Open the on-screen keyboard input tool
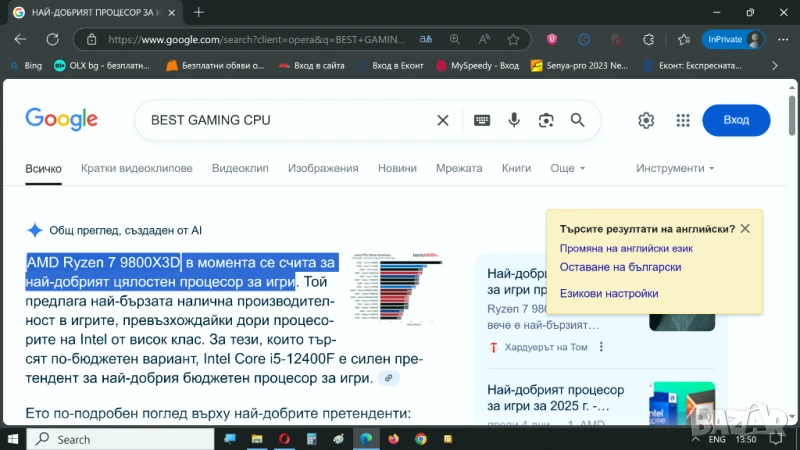The image size is (800, 450). click(x=482, y=120)
